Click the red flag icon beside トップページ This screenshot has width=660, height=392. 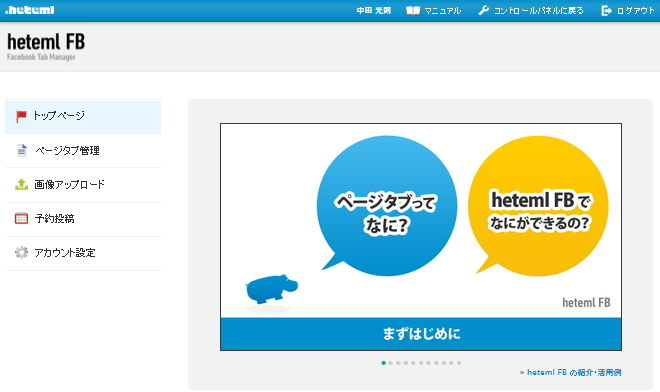(21, 116)
